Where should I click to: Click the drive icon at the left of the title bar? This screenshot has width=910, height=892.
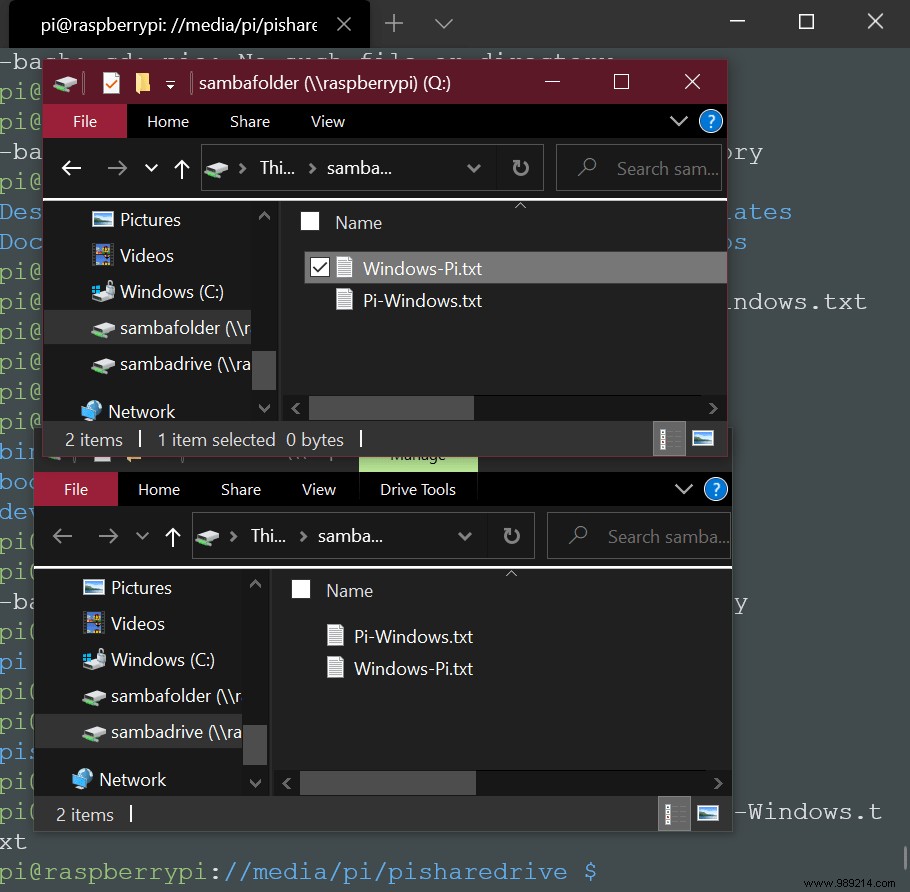pos(64,82)
